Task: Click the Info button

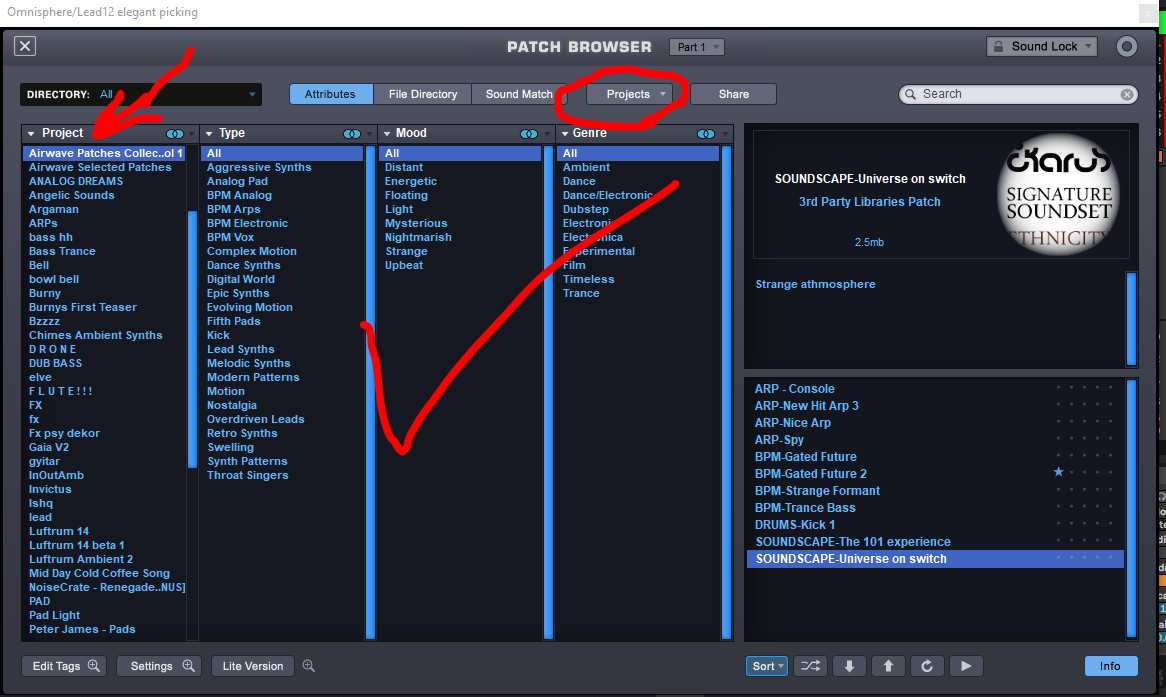Action: [1110, 666]
